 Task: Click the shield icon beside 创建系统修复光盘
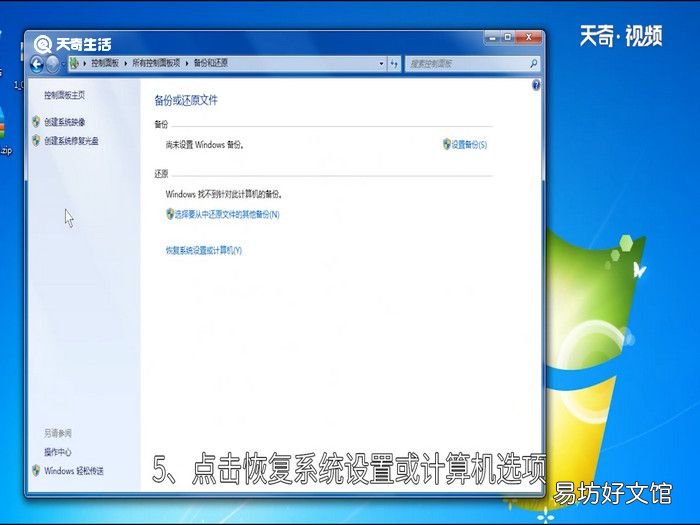[x=36, y=140]
